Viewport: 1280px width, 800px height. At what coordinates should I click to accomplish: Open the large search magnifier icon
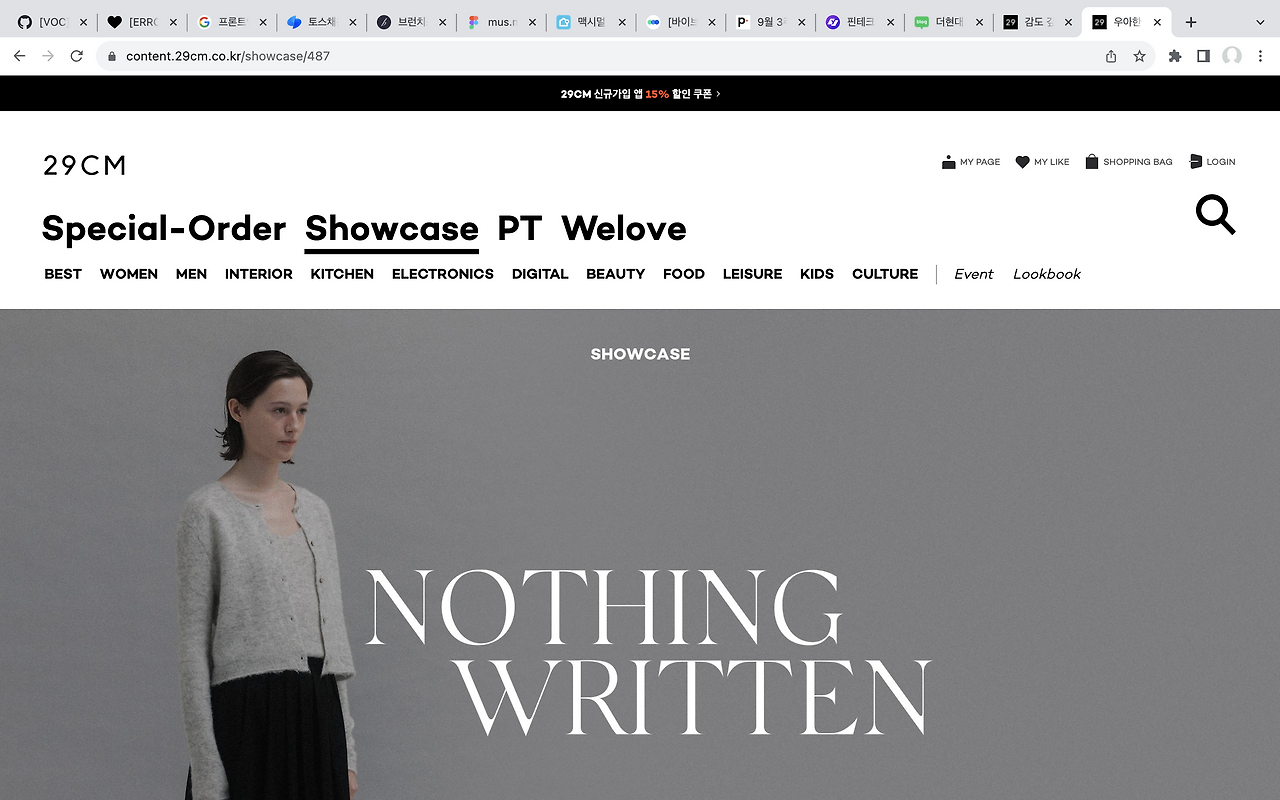tap(1216, 215)
